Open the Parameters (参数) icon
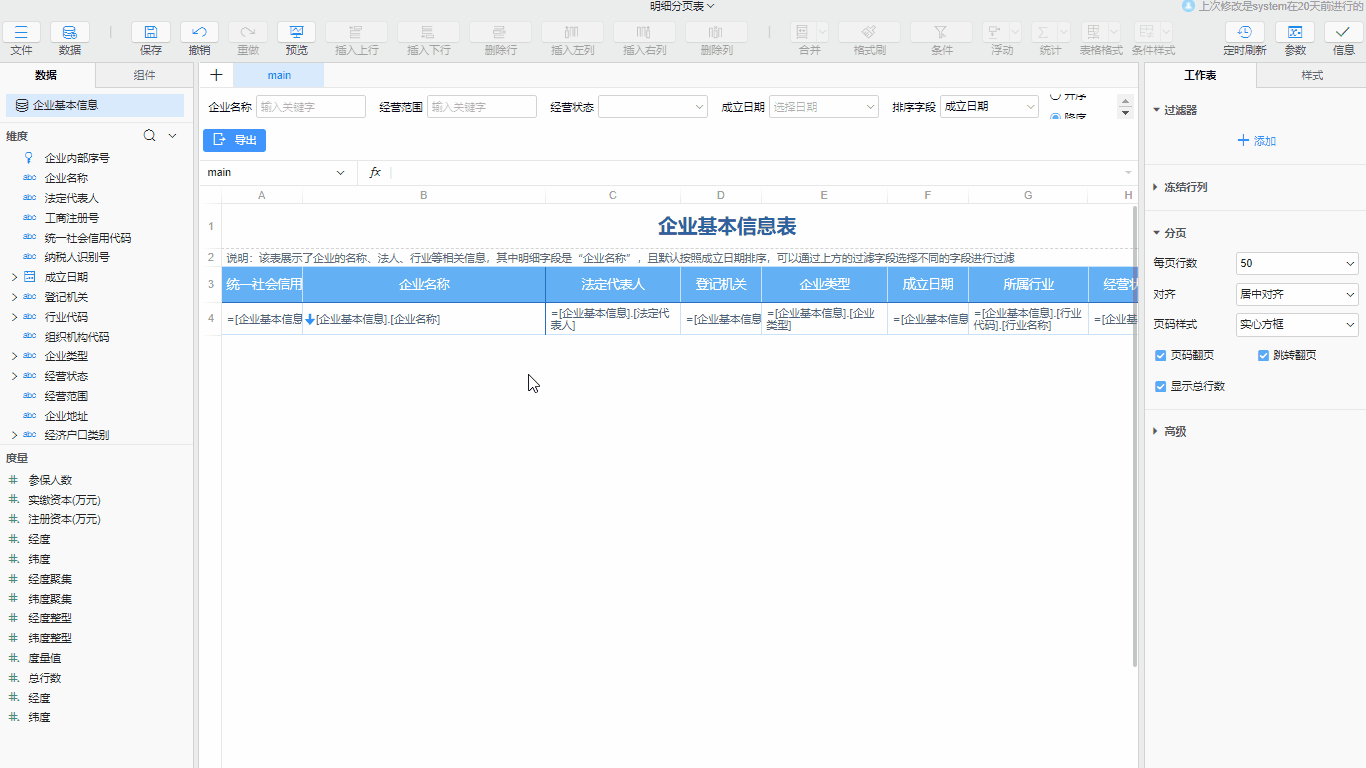The width and height of the screenshot is (1366, 768). pyautogui.click(x=1295, y=33)
